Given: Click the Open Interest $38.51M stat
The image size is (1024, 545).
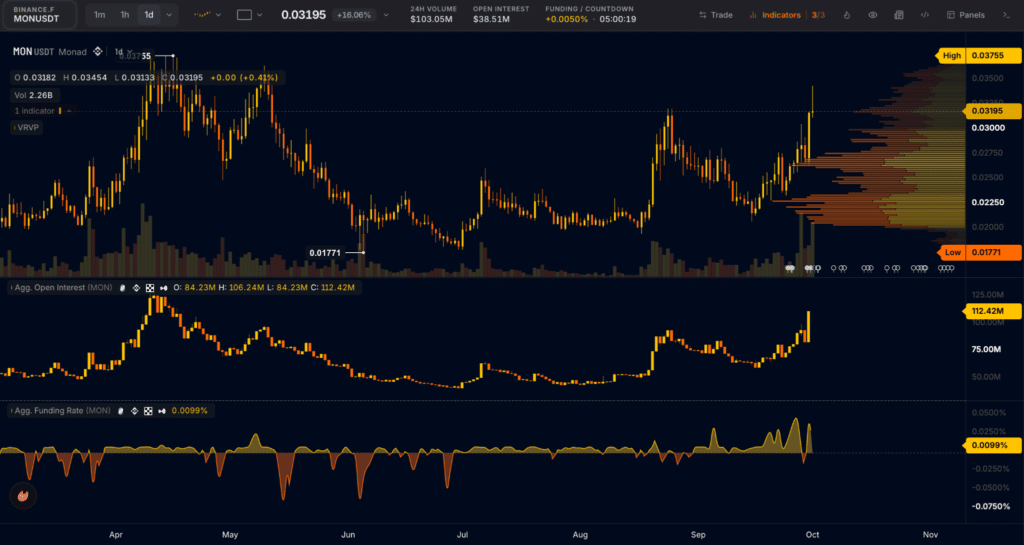Looking at the screenshot, I should [501, 14].
